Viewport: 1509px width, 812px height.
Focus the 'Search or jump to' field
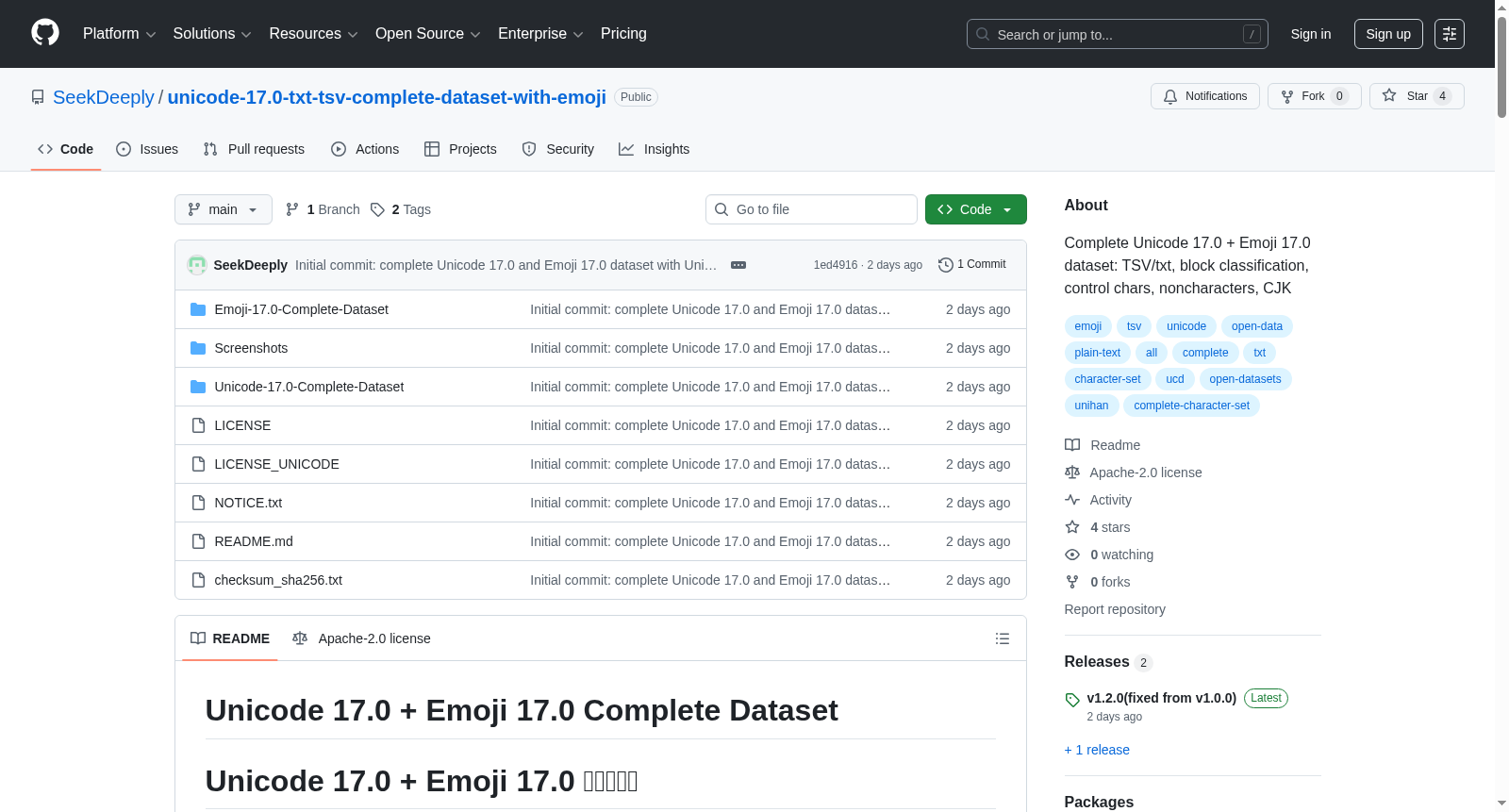click(x=1118, y=34)
